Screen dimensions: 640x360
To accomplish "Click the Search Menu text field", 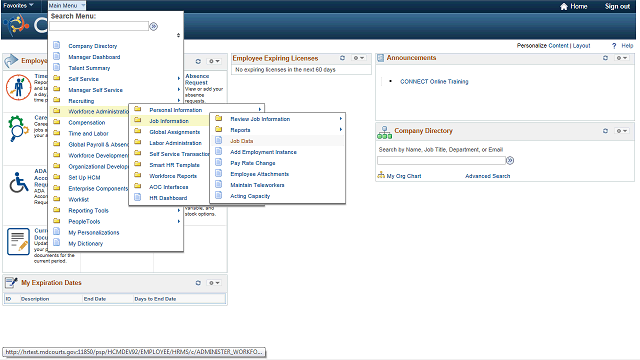I will 99,26.
